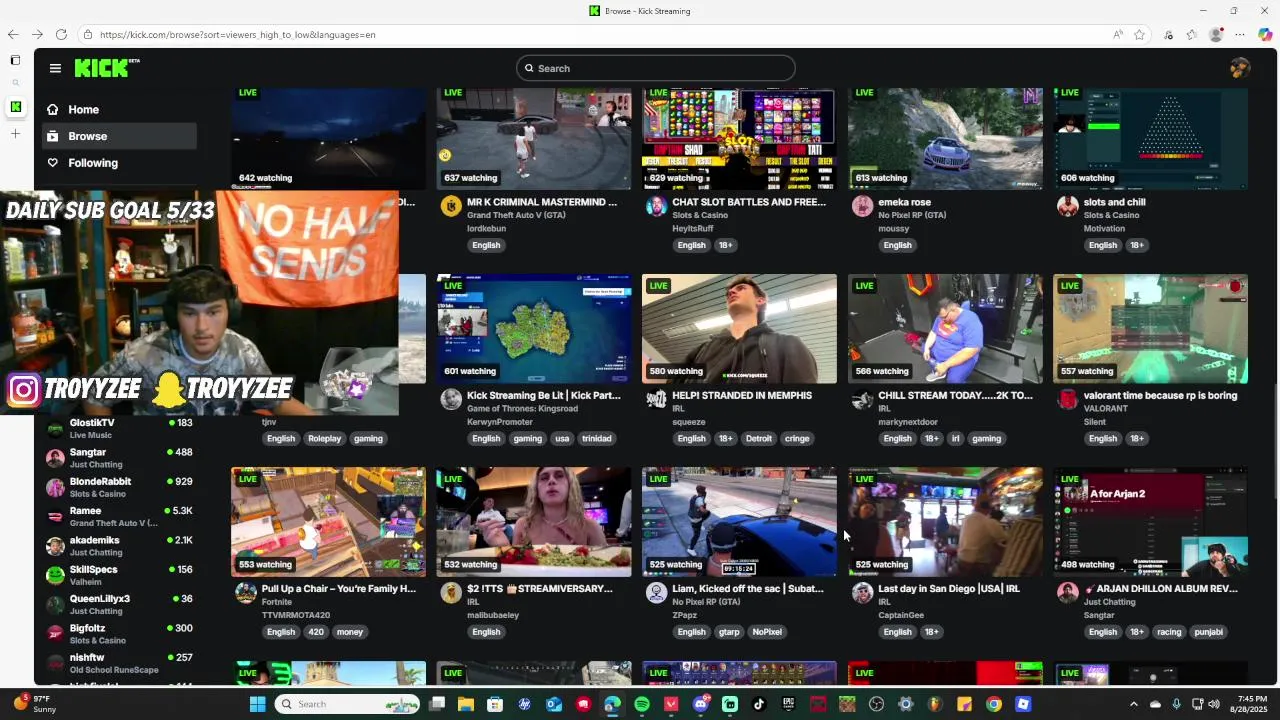Click trinidad tag under KerwynPromoter

(x=596, y=438)
